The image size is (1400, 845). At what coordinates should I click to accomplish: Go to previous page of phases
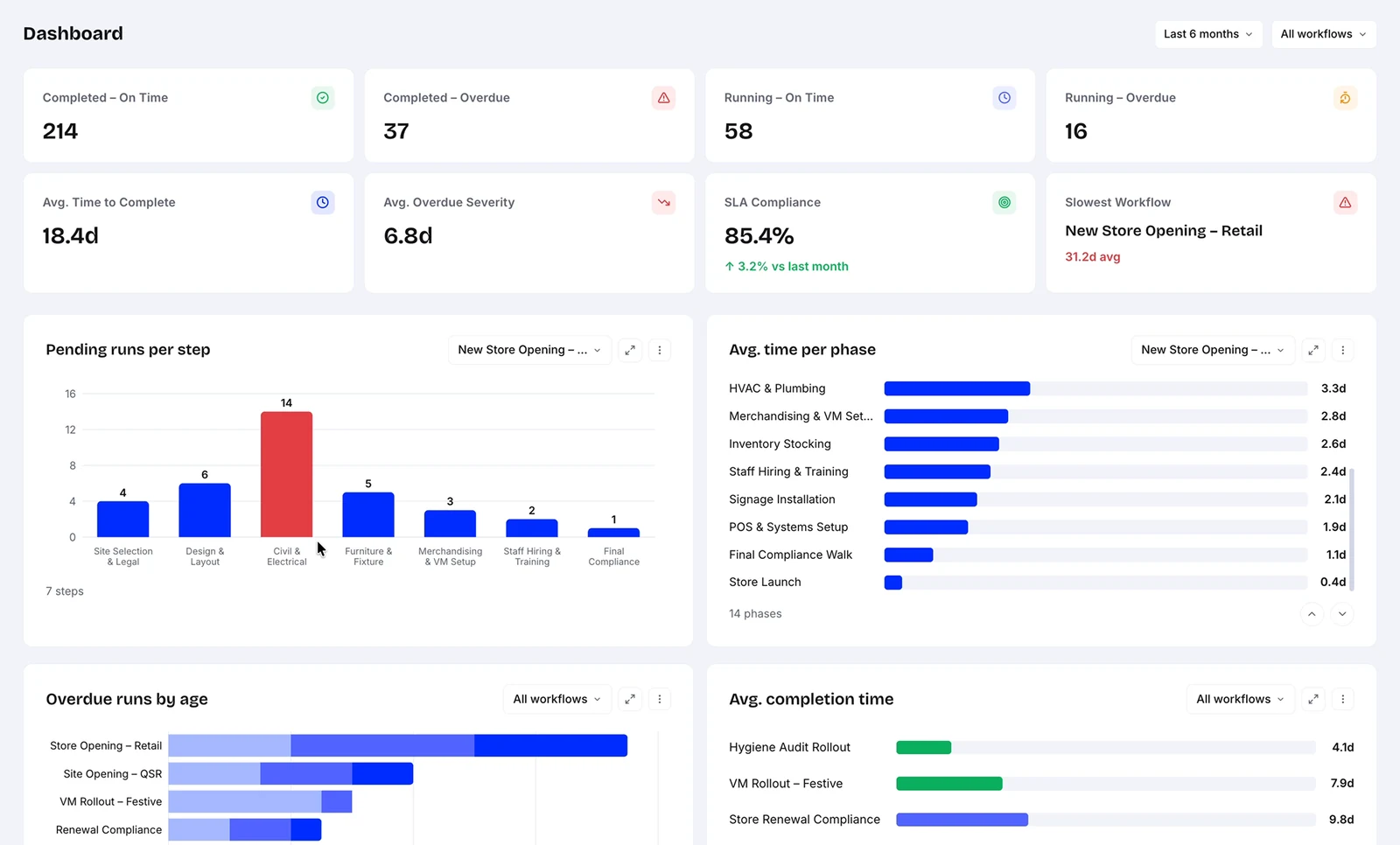pyautogui.click(x=1312, y=614)
